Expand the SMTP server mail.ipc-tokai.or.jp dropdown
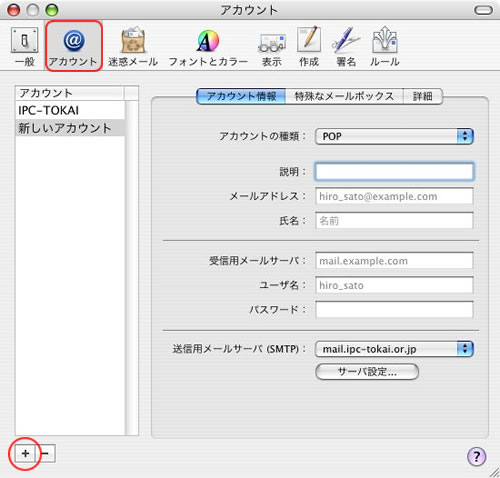 coord(394,349)
